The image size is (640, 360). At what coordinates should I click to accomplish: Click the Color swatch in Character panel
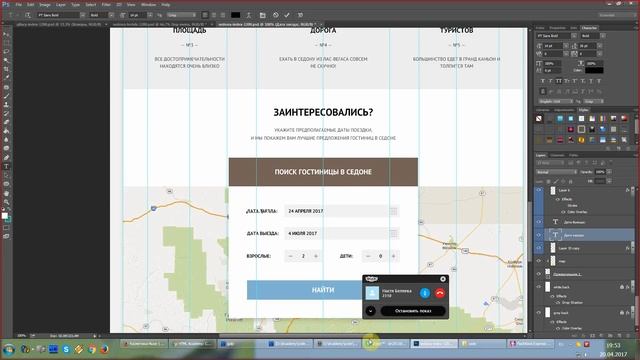tap(594, 70)
